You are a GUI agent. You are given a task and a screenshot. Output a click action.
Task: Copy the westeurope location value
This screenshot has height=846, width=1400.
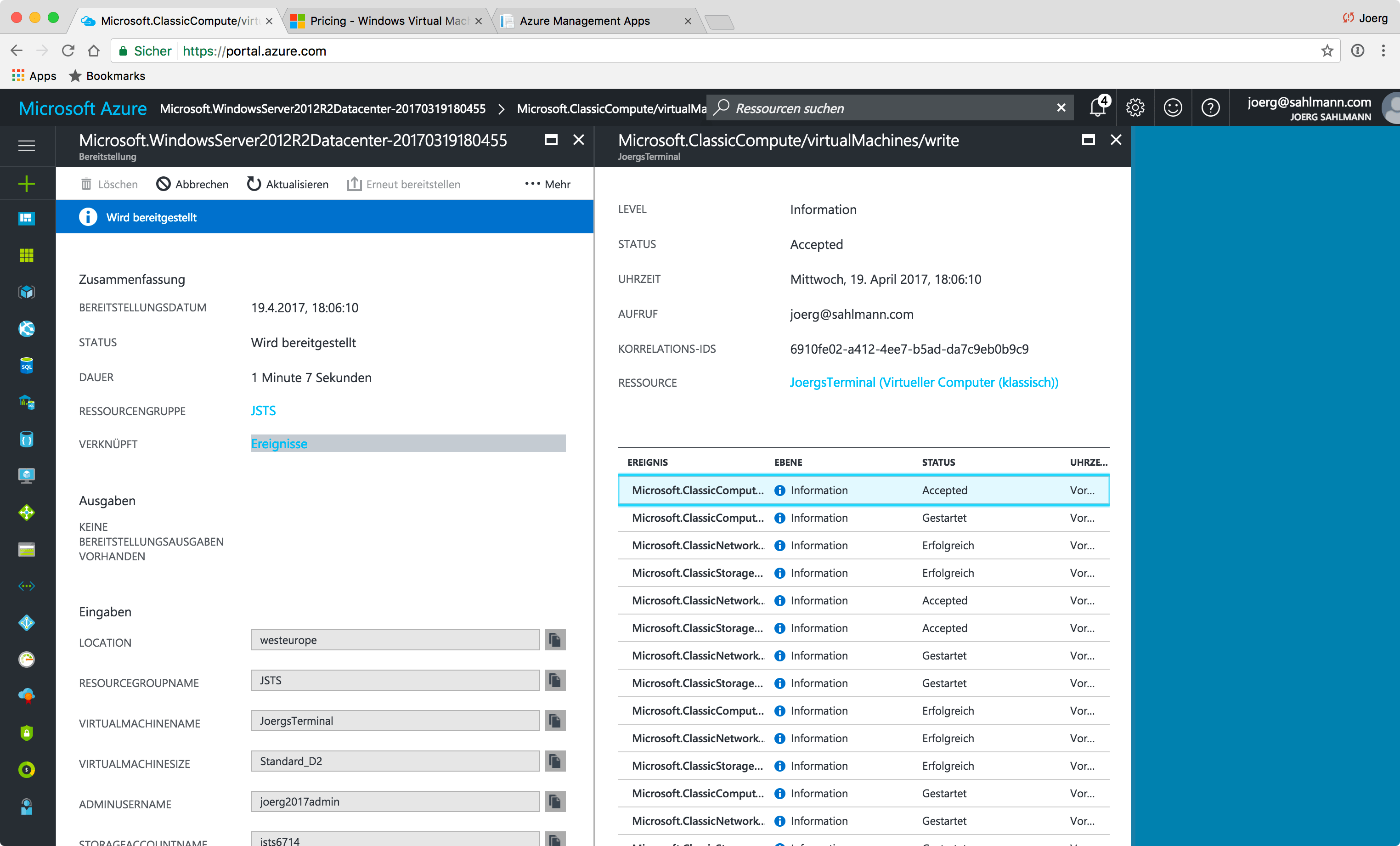click(555, 640)
